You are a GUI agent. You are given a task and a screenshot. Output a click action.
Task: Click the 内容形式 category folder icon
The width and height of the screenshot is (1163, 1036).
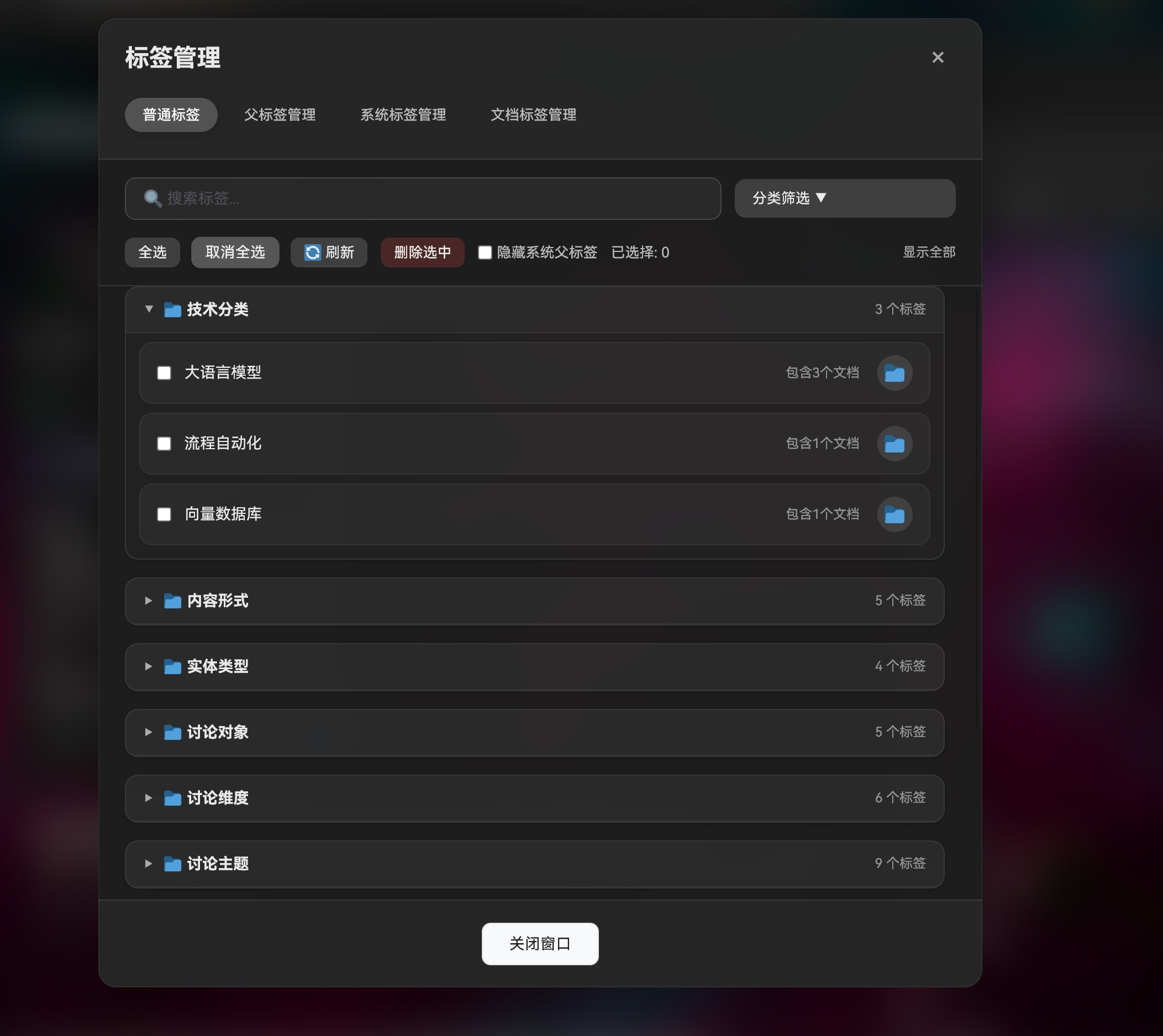tap(172, 601)
